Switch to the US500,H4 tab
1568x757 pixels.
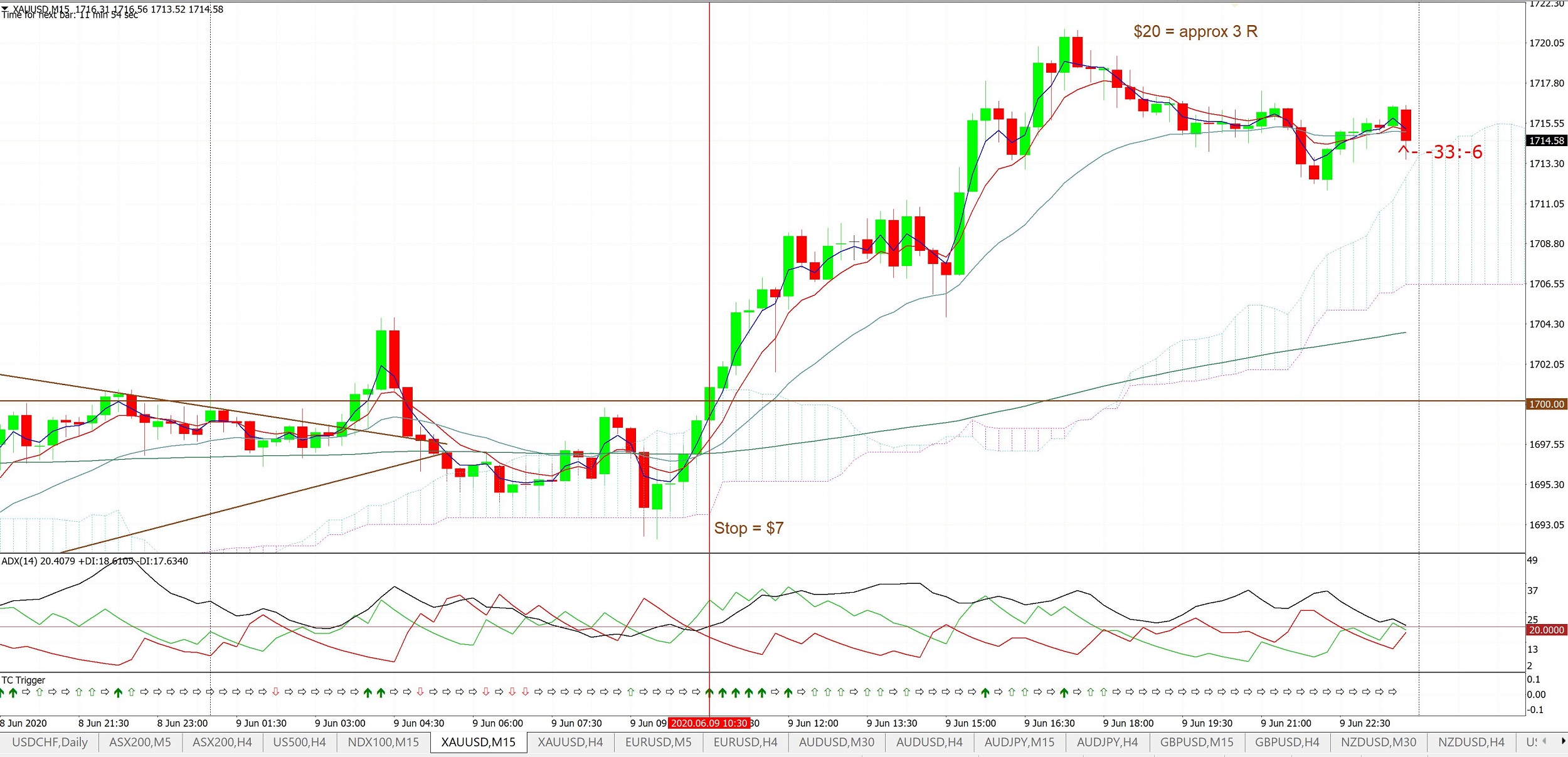coord(299,742)
